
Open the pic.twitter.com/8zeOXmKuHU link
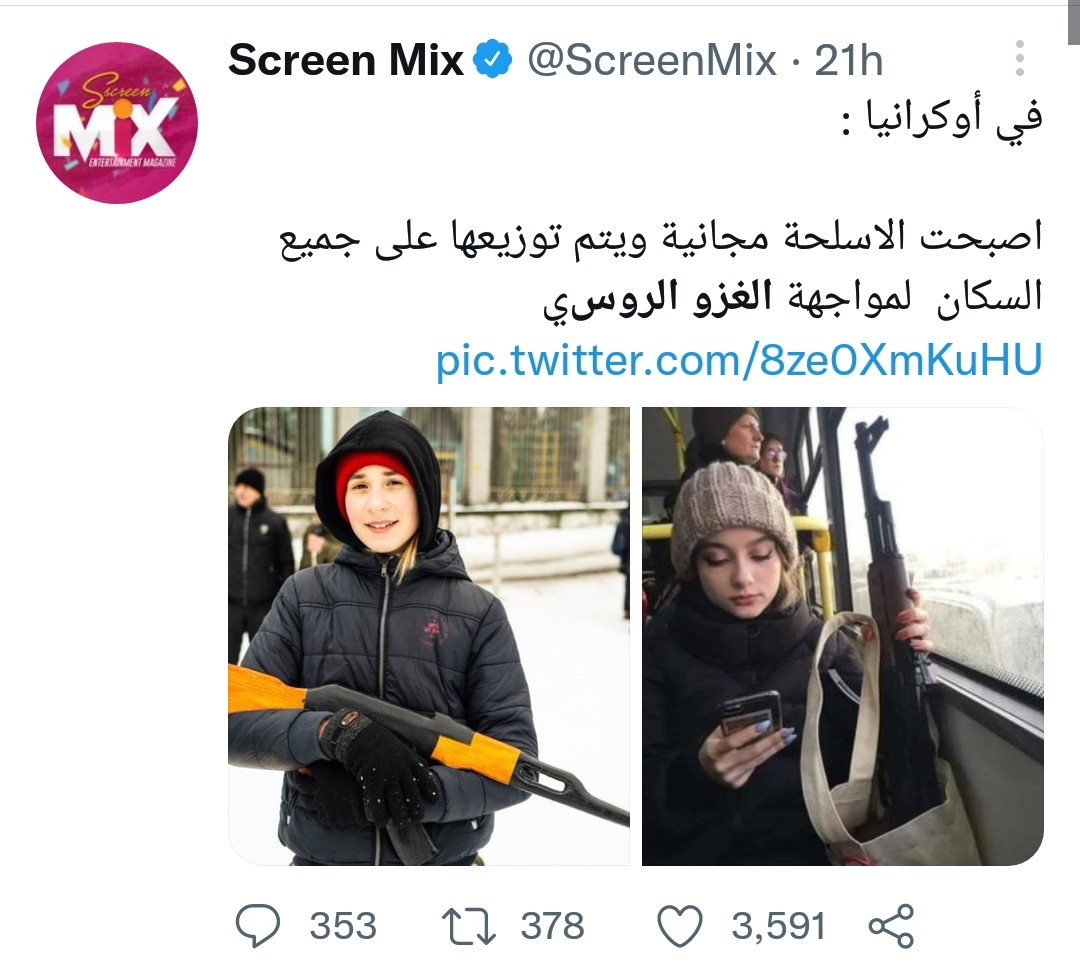[x=739, y=360]
